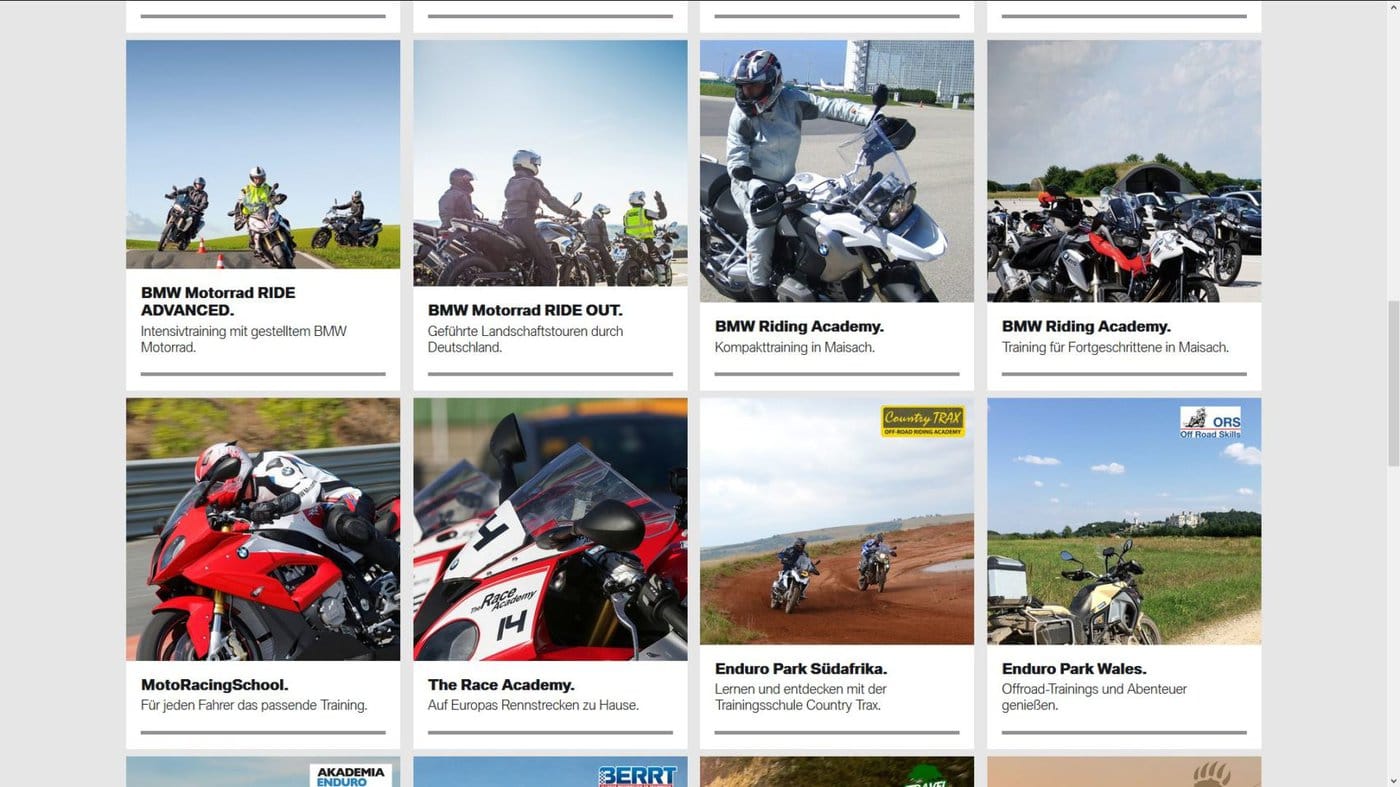This screenshot has width=1400, height=787.
Task: Click the Akademia Enduro logo
Action: click(x=350, y=776)
